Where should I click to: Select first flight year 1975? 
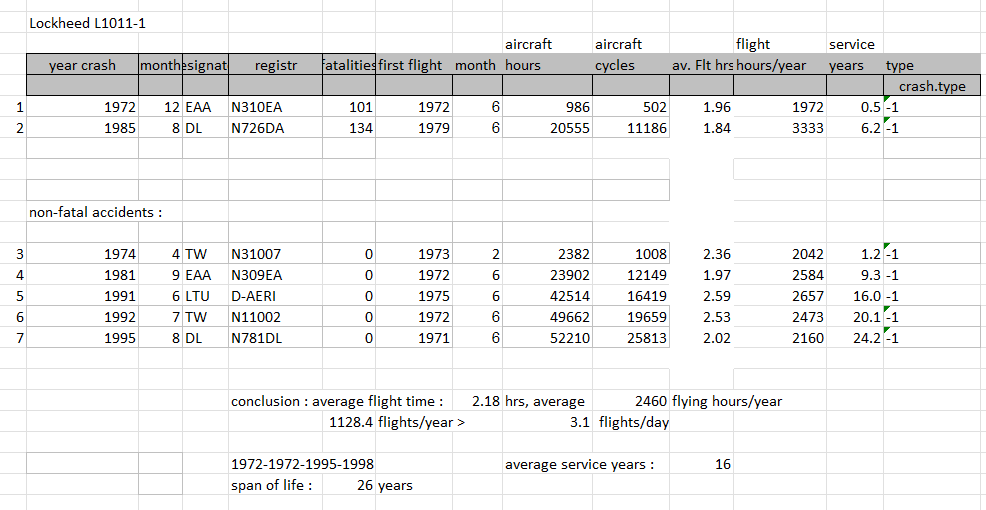tap(414, 296)
